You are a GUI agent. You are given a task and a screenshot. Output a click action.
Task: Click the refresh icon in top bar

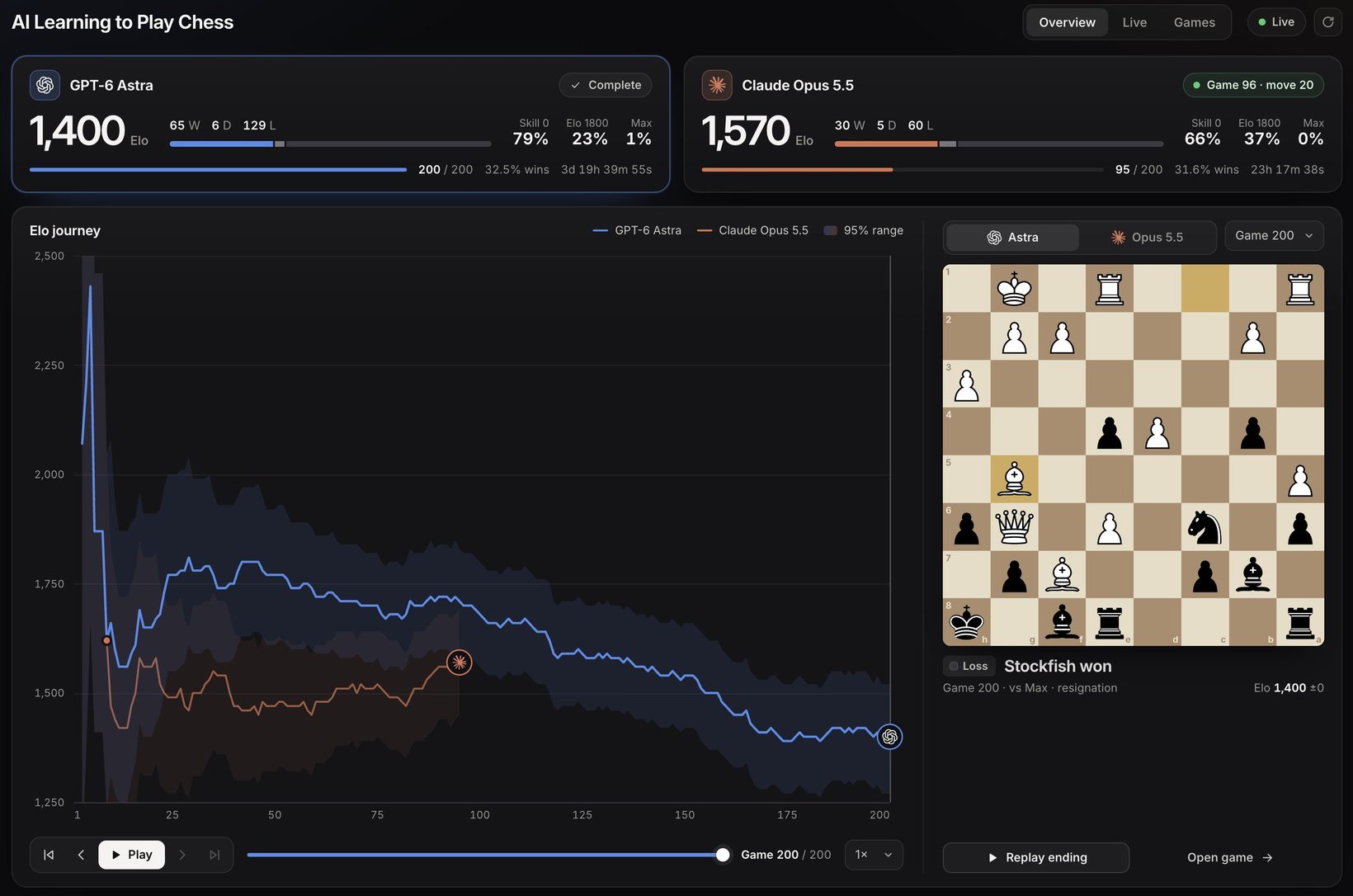point(1327,22)
